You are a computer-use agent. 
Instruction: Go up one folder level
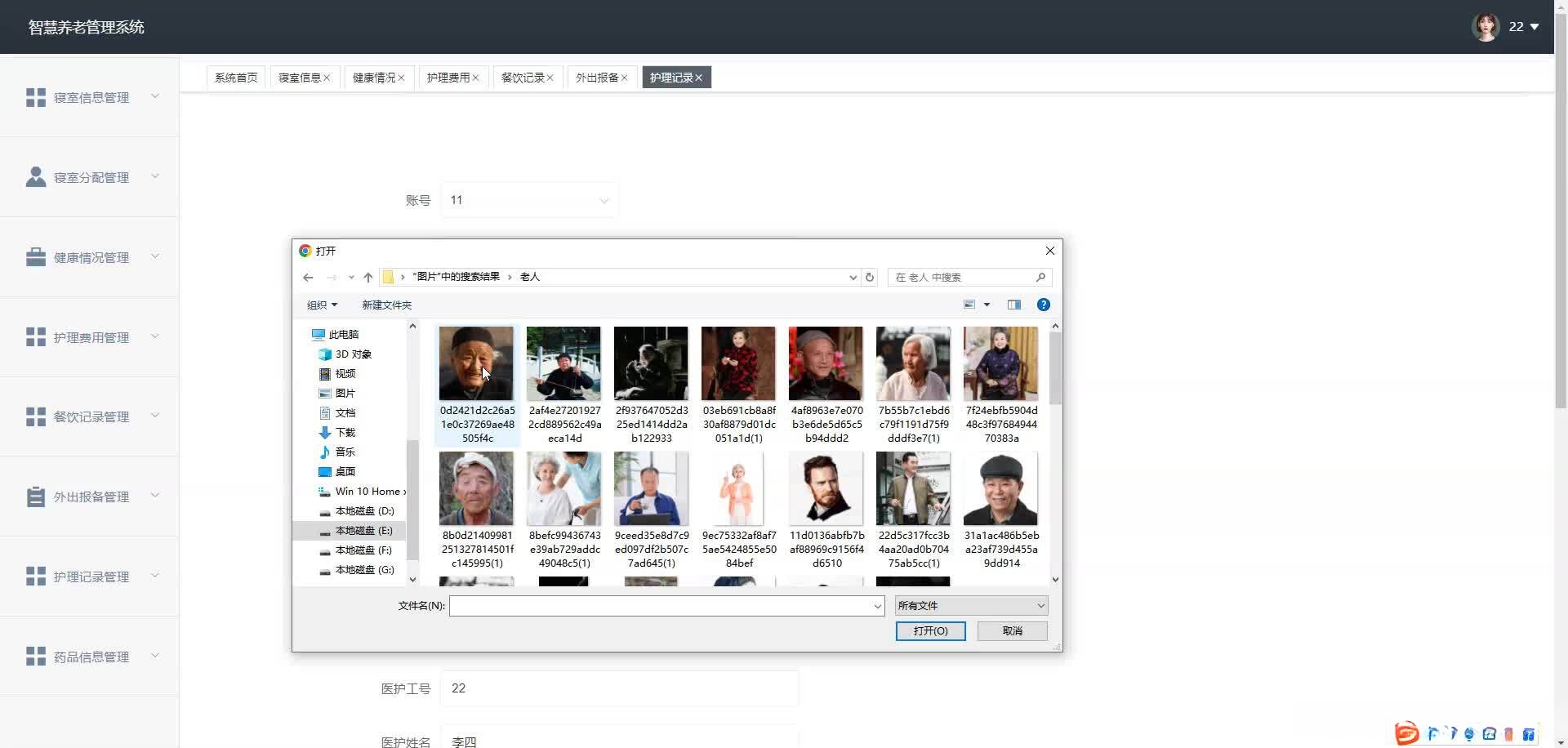pos(368,278)
